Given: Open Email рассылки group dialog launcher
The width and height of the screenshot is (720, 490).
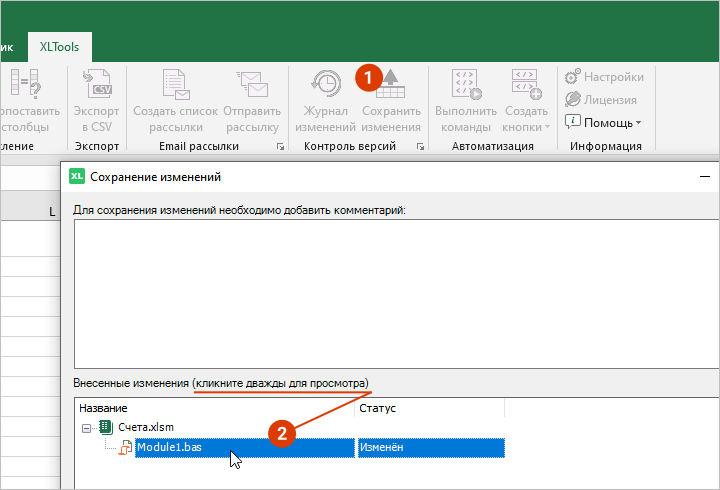Looking at the screenshot, I should (x=280, y=146).
